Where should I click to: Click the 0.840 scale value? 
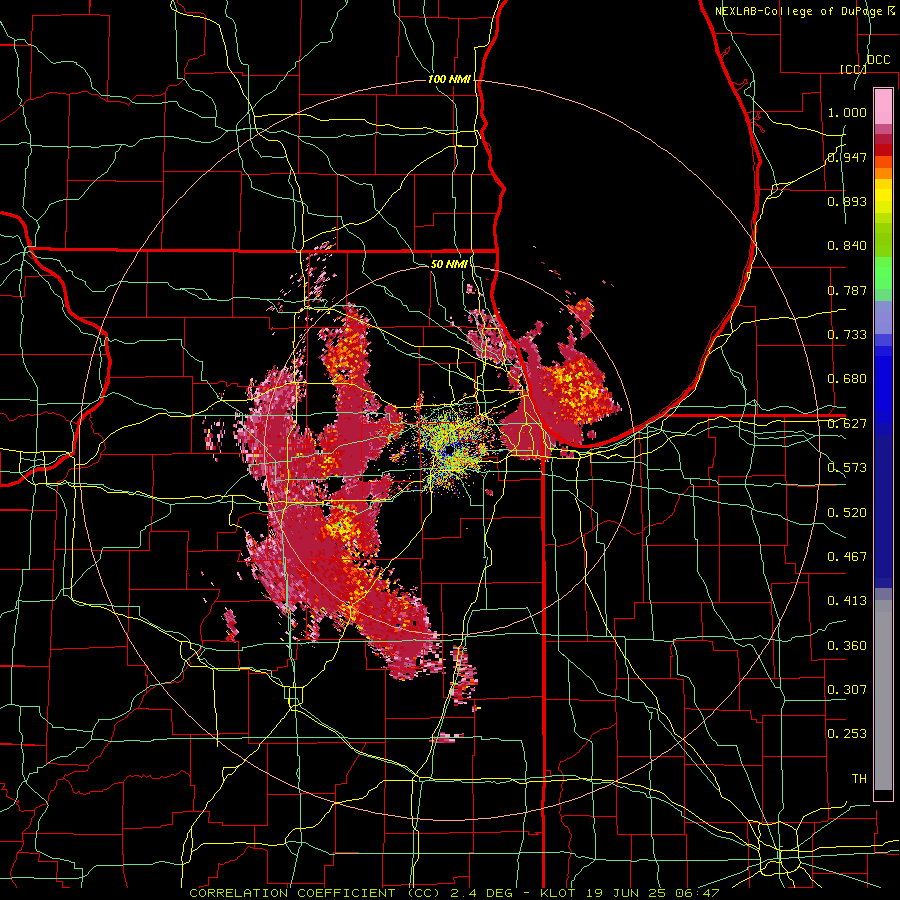click(x=847, y=246)
